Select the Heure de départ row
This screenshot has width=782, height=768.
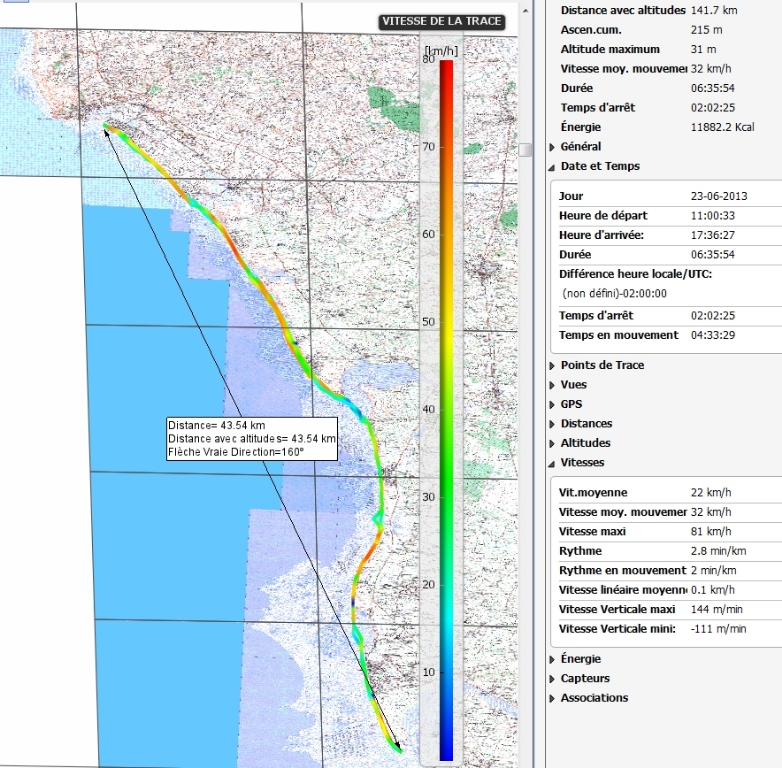(x=667, y=216)
